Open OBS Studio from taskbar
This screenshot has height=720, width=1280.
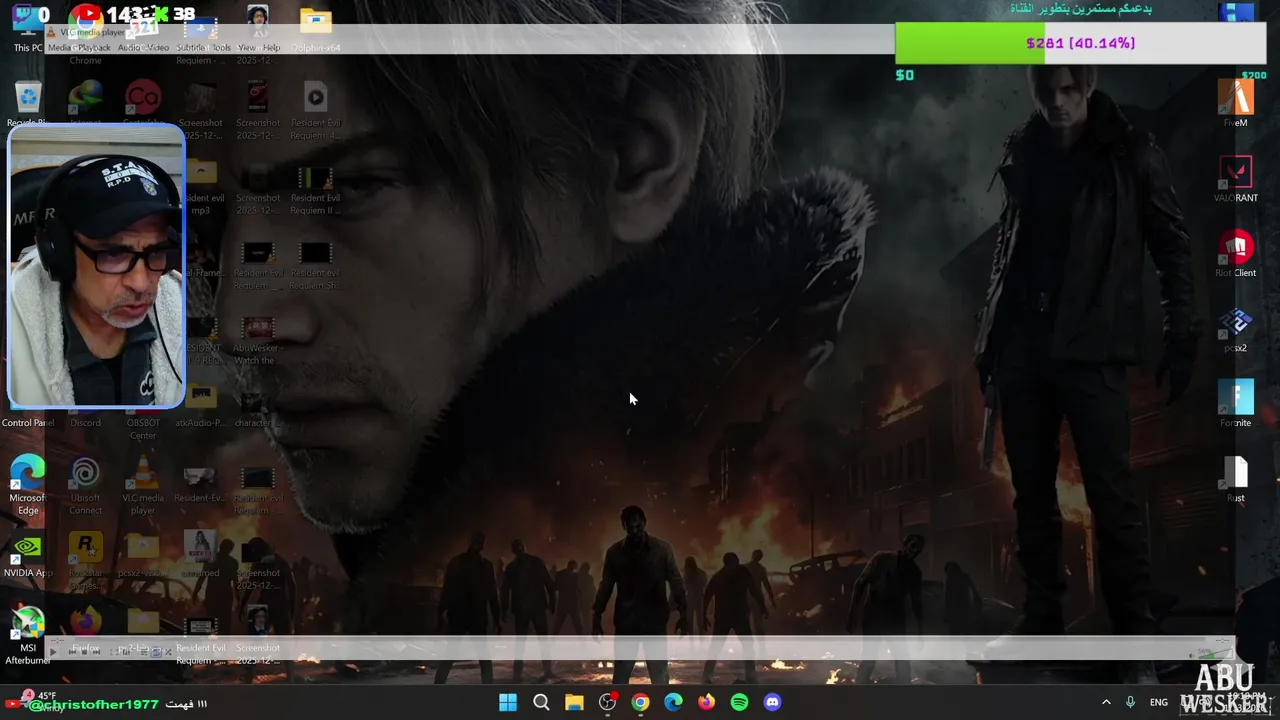point(607,702)
